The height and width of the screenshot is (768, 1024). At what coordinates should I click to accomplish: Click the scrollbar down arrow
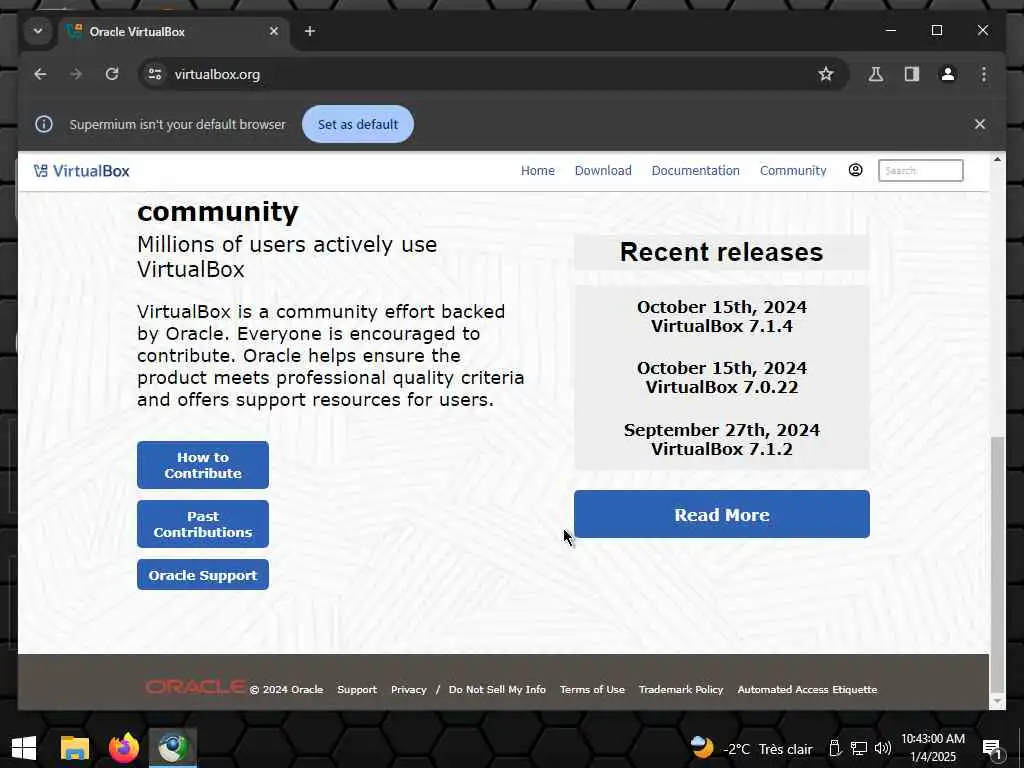pyautogui.click(x=997, y=702)
